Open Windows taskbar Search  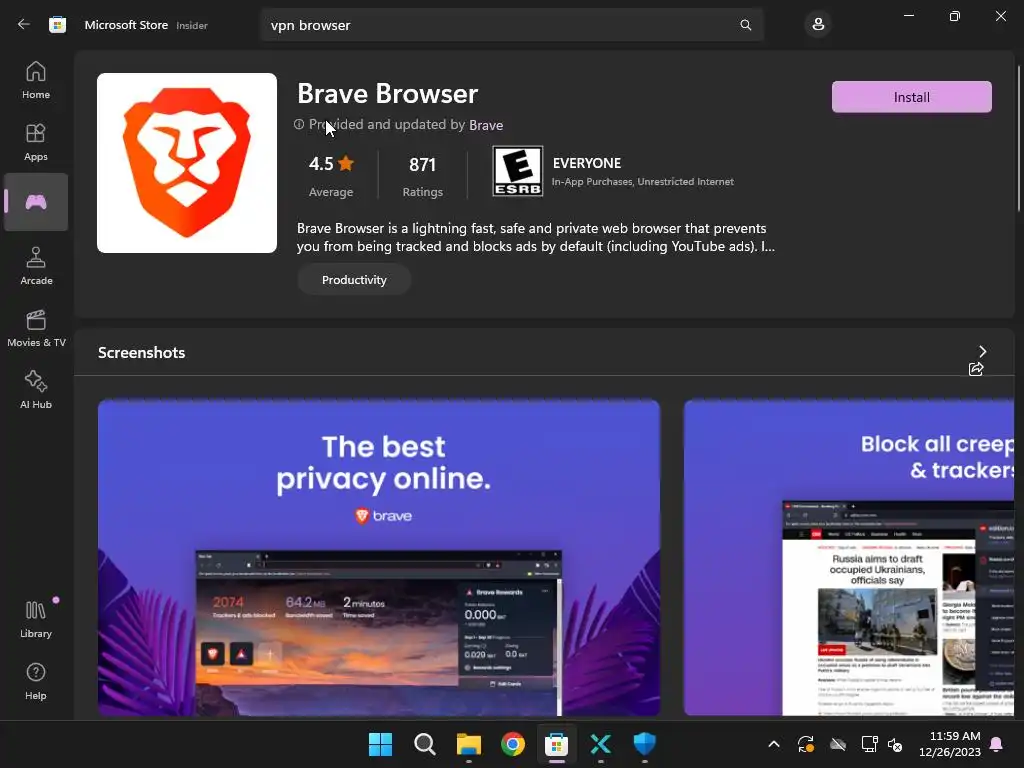(425, 744)
